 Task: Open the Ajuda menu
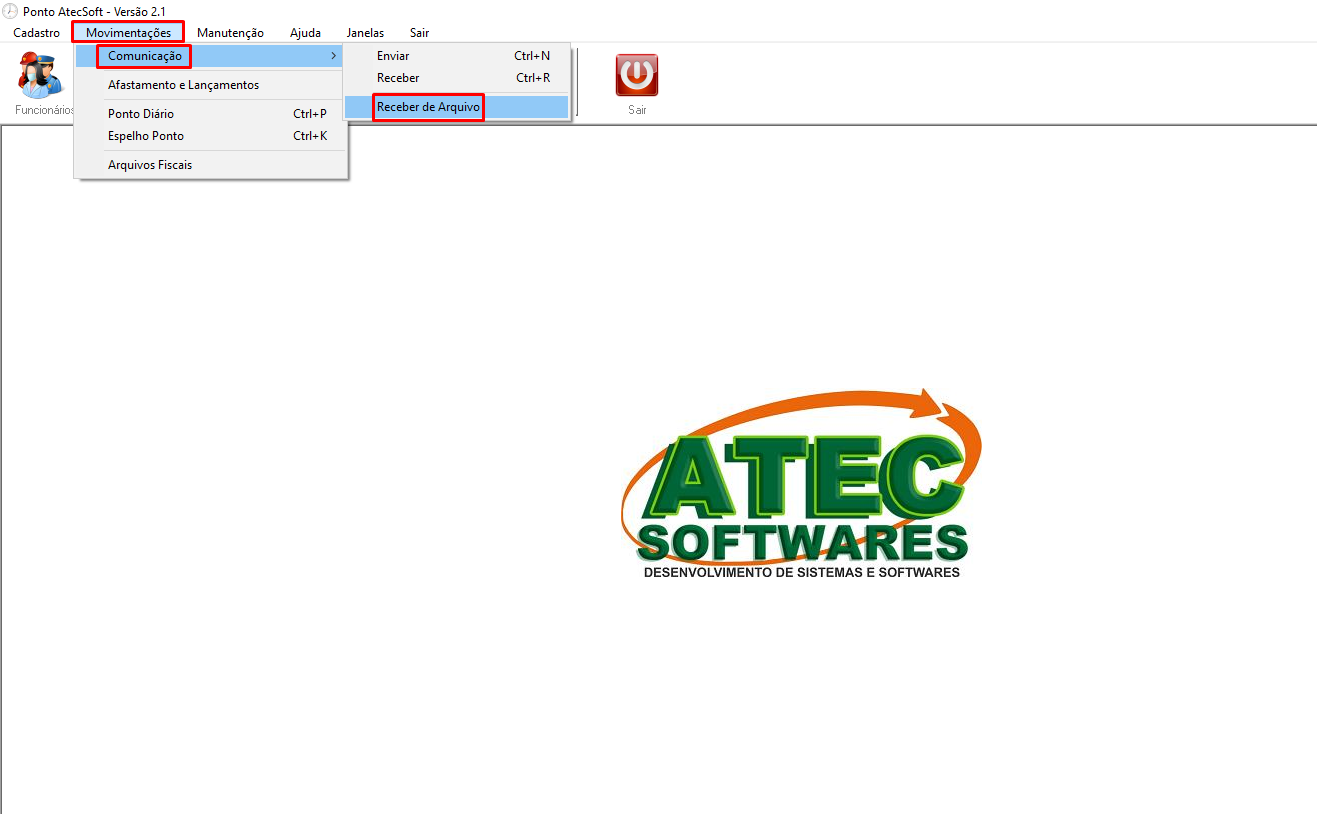pyautogui.click(x=305, y=33)
